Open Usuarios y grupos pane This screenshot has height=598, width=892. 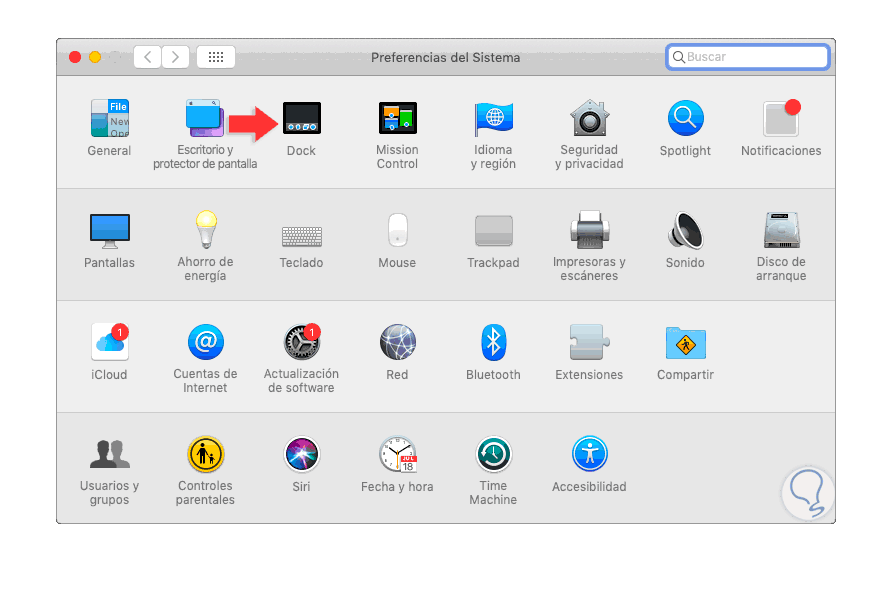[110, 454]
